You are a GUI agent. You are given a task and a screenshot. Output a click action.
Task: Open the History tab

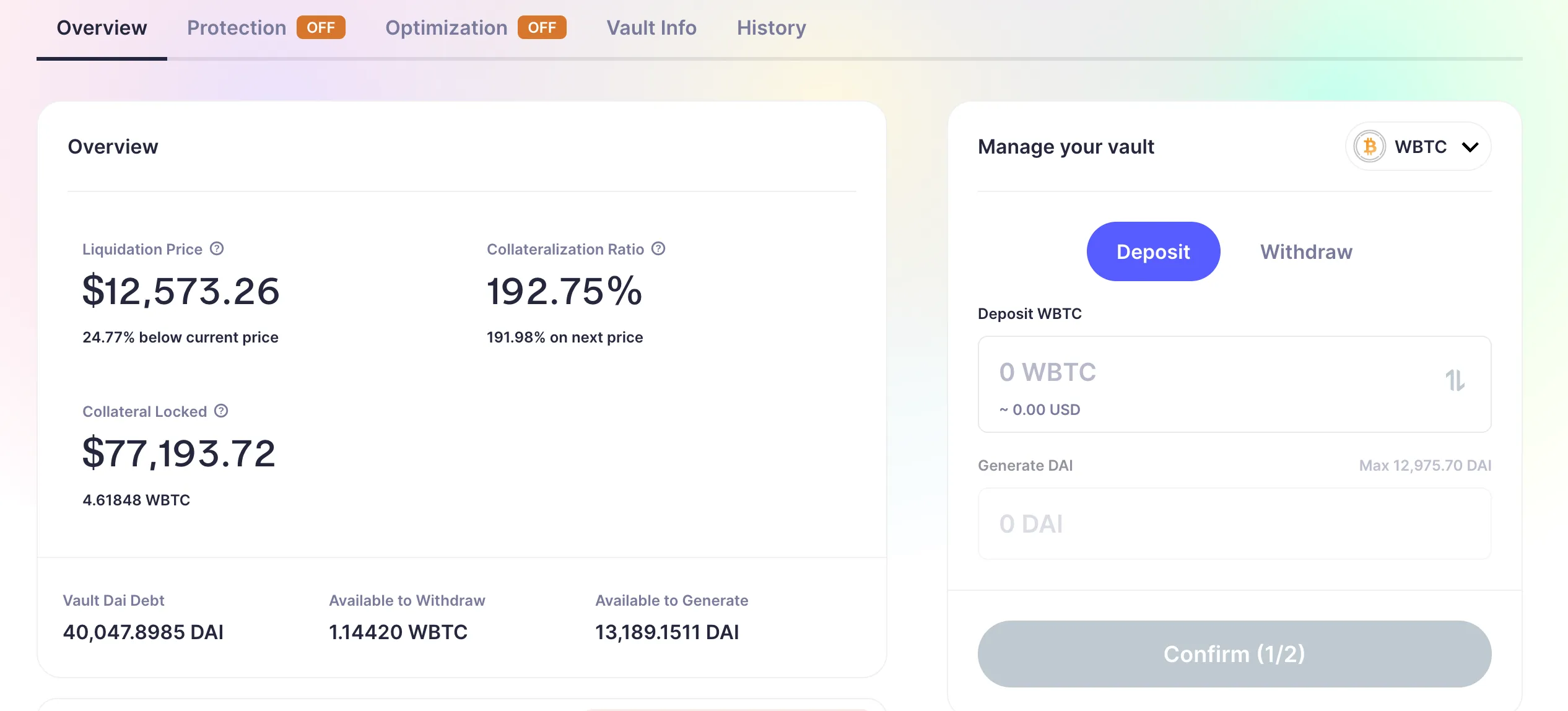771,28
